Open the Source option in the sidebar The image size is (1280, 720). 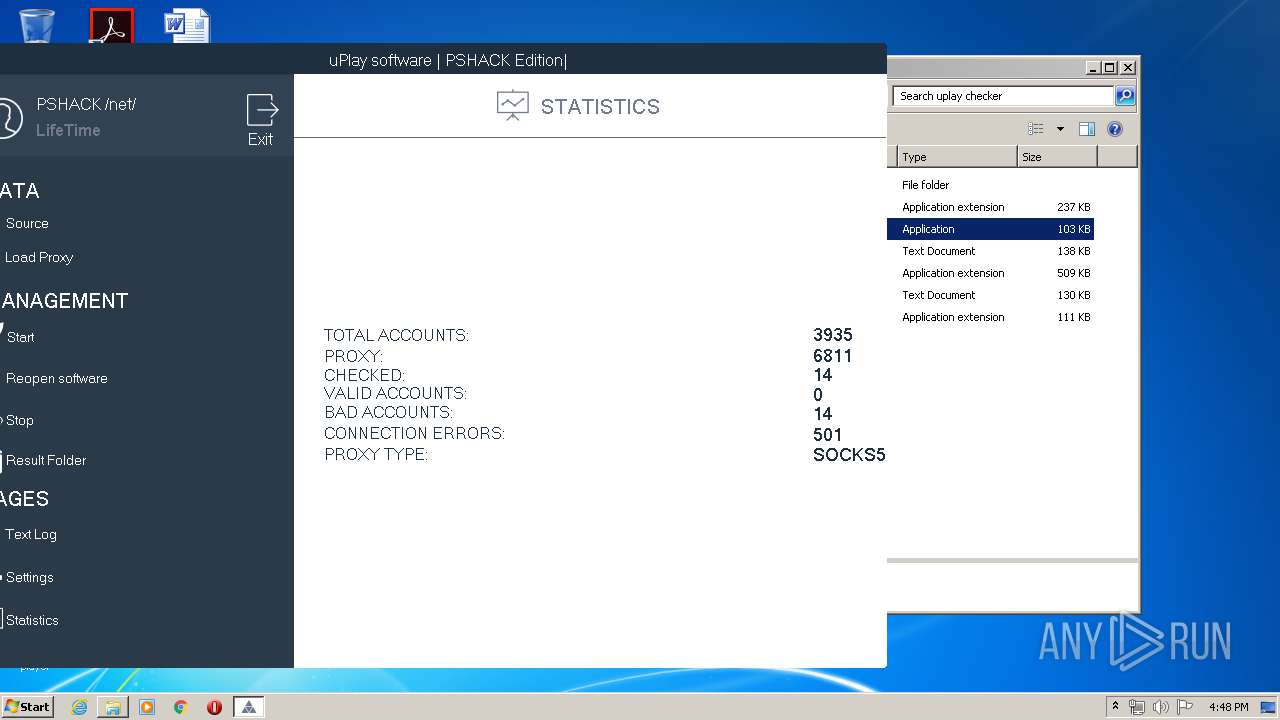tap(27, 223)
